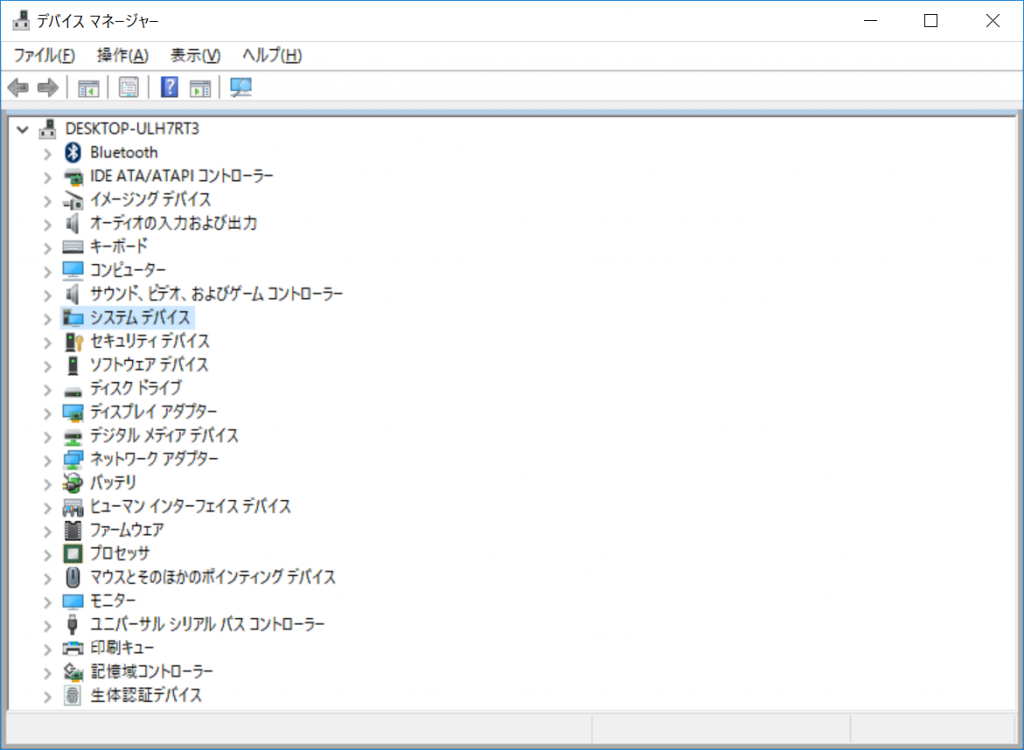This screenshot has height=750, width=1024.
Task: Click the IDE ATA/ATAPI コントローラー device icon
Action: tap(72, 176)
